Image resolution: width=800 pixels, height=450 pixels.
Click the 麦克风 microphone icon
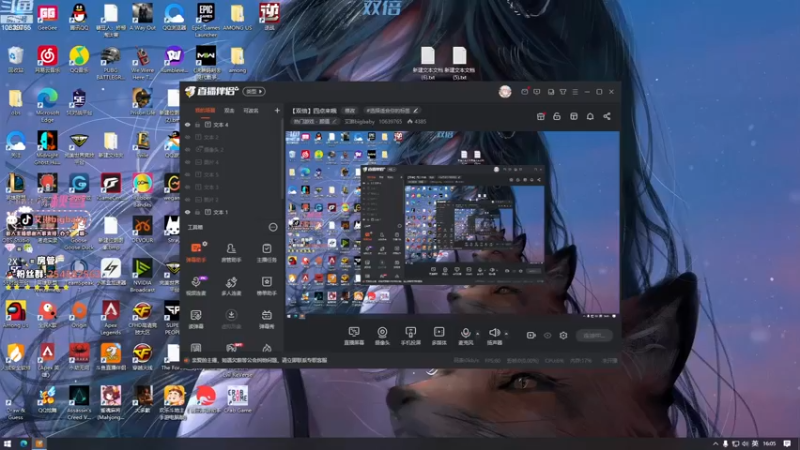pos(465,334)
